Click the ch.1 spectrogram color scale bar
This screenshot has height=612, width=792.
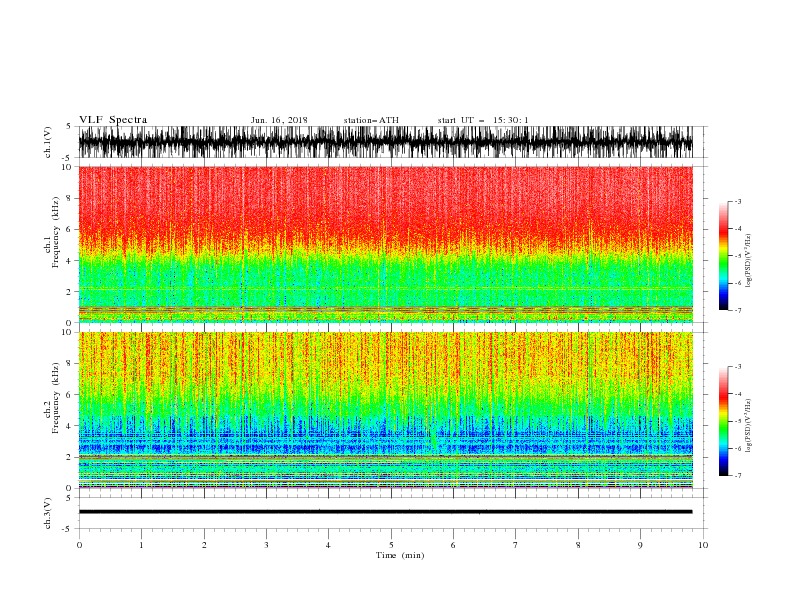click(x=723, y=256)
